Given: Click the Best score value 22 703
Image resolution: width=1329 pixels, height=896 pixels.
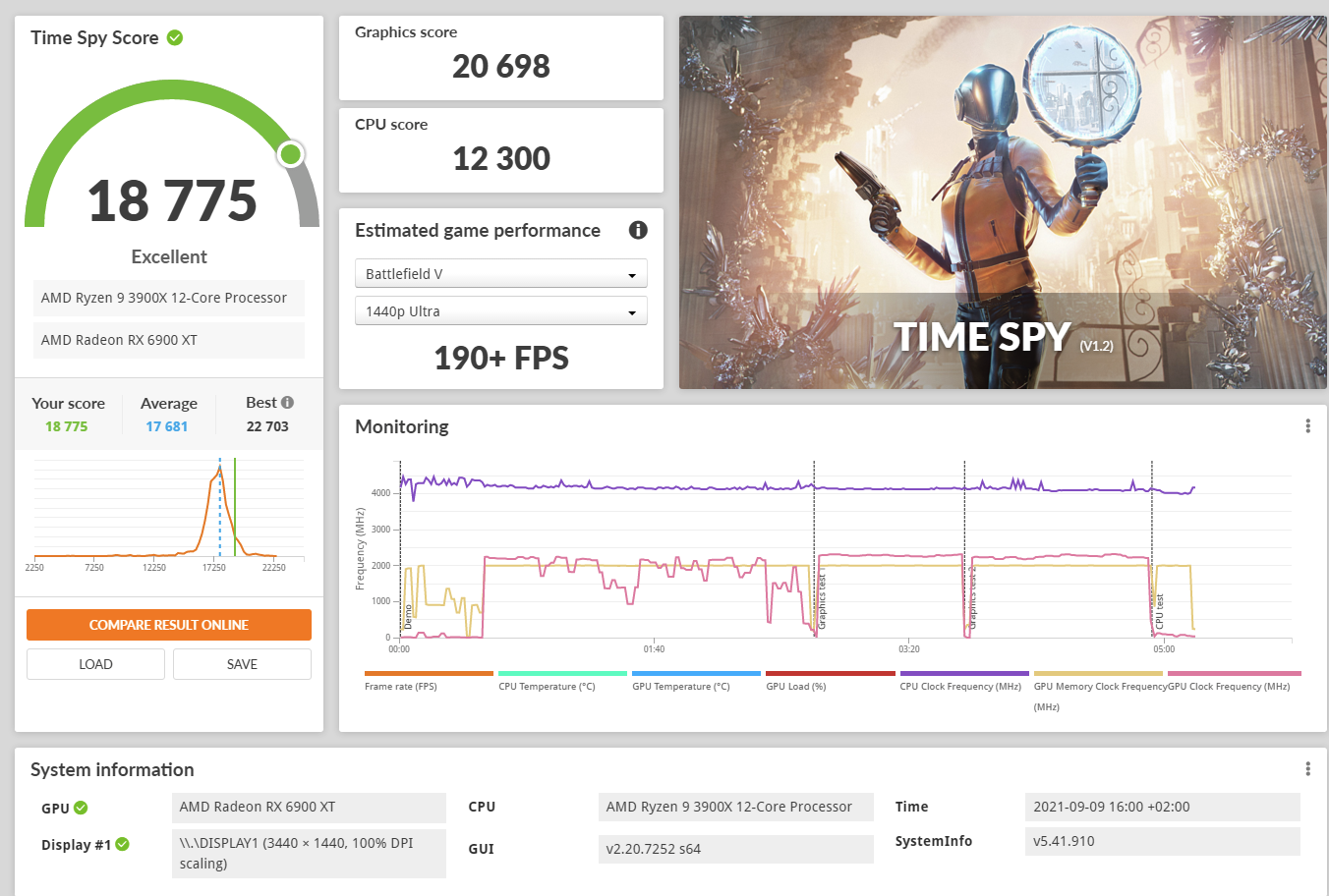Looking at the screenshot, I should tap(267, 426).
